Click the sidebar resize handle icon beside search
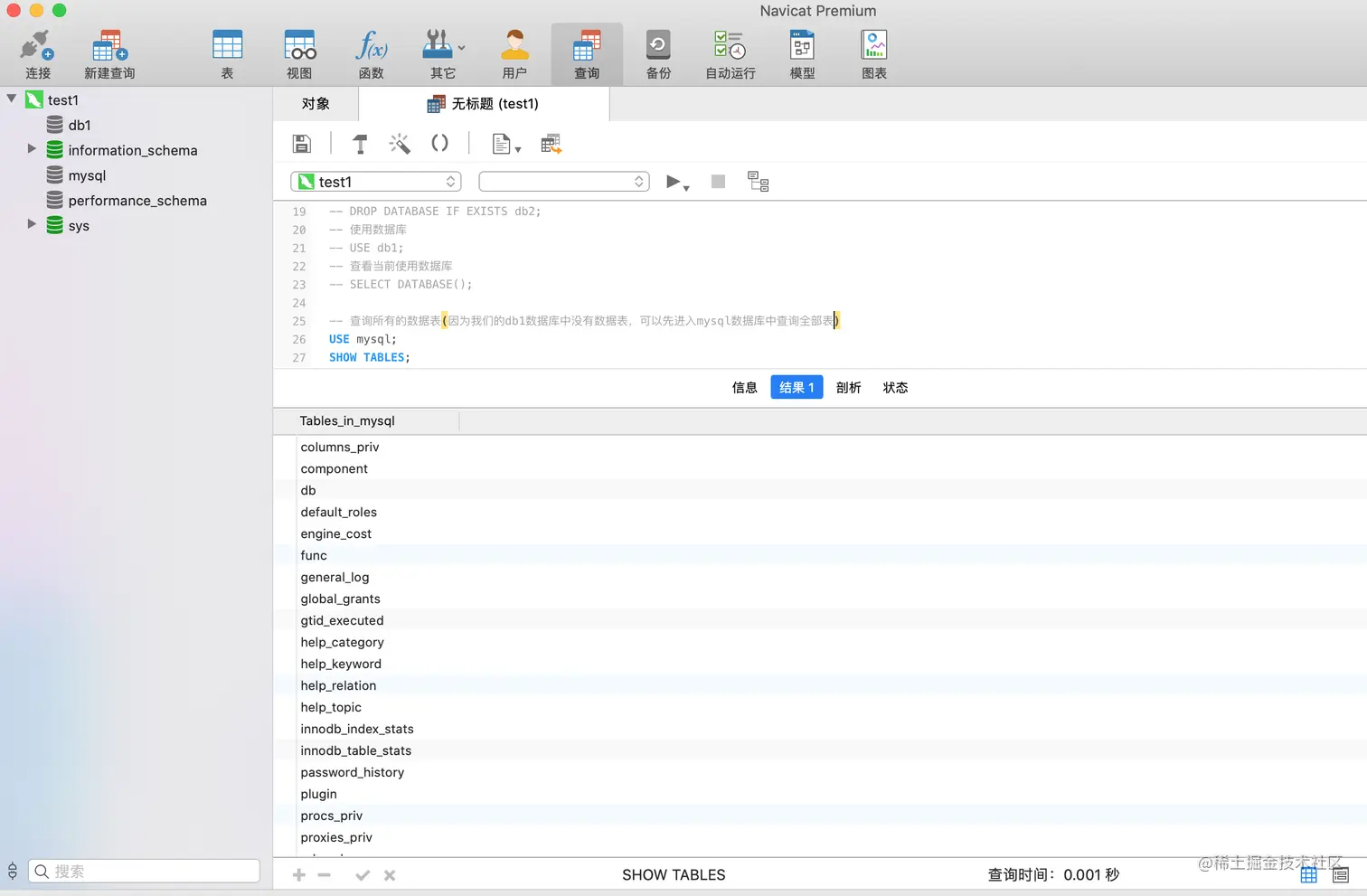 pos(13,872)
